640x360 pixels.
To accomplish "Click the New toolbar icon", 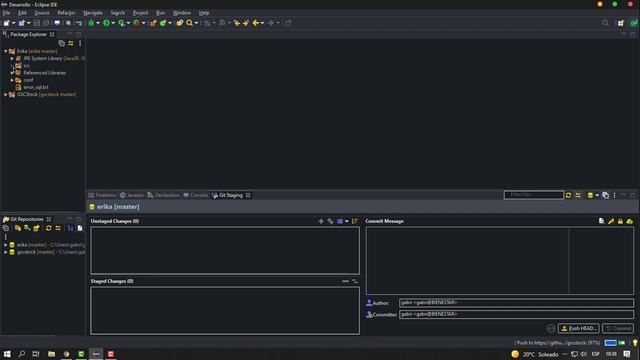I will pos(7,23).
